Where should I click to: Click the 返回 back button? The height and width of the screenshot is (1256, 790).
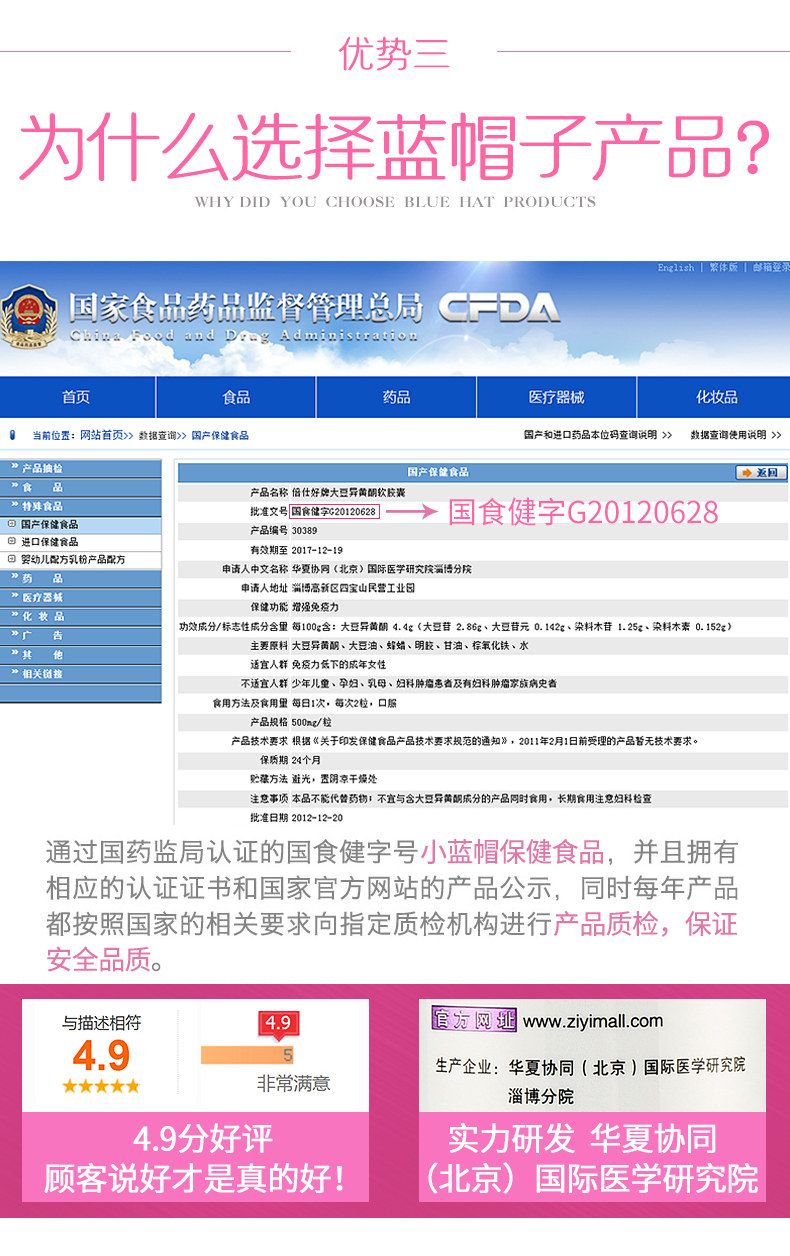click(760, 472)
